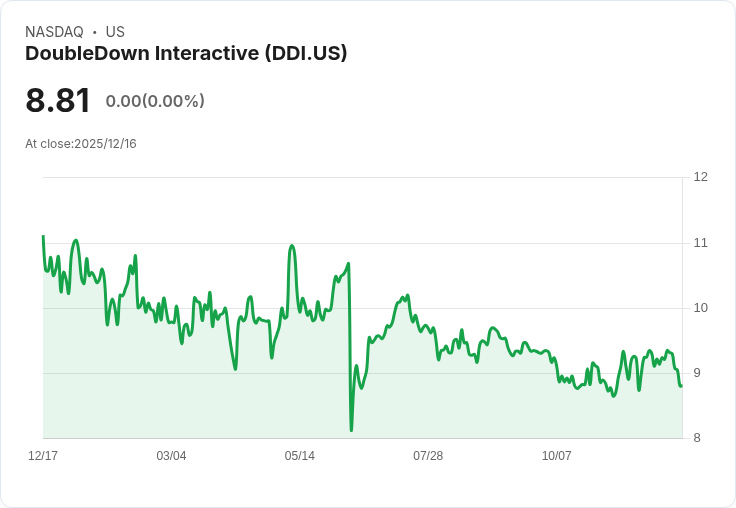This screenshot has width=736, height=508.
Task: Select the US market label
Action: [x=115, y=32]
